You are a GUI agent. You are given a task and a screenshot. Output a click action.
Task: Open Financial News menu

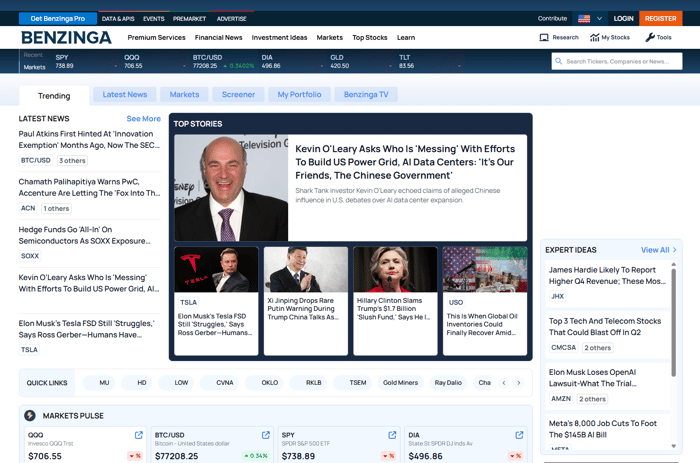218,38
